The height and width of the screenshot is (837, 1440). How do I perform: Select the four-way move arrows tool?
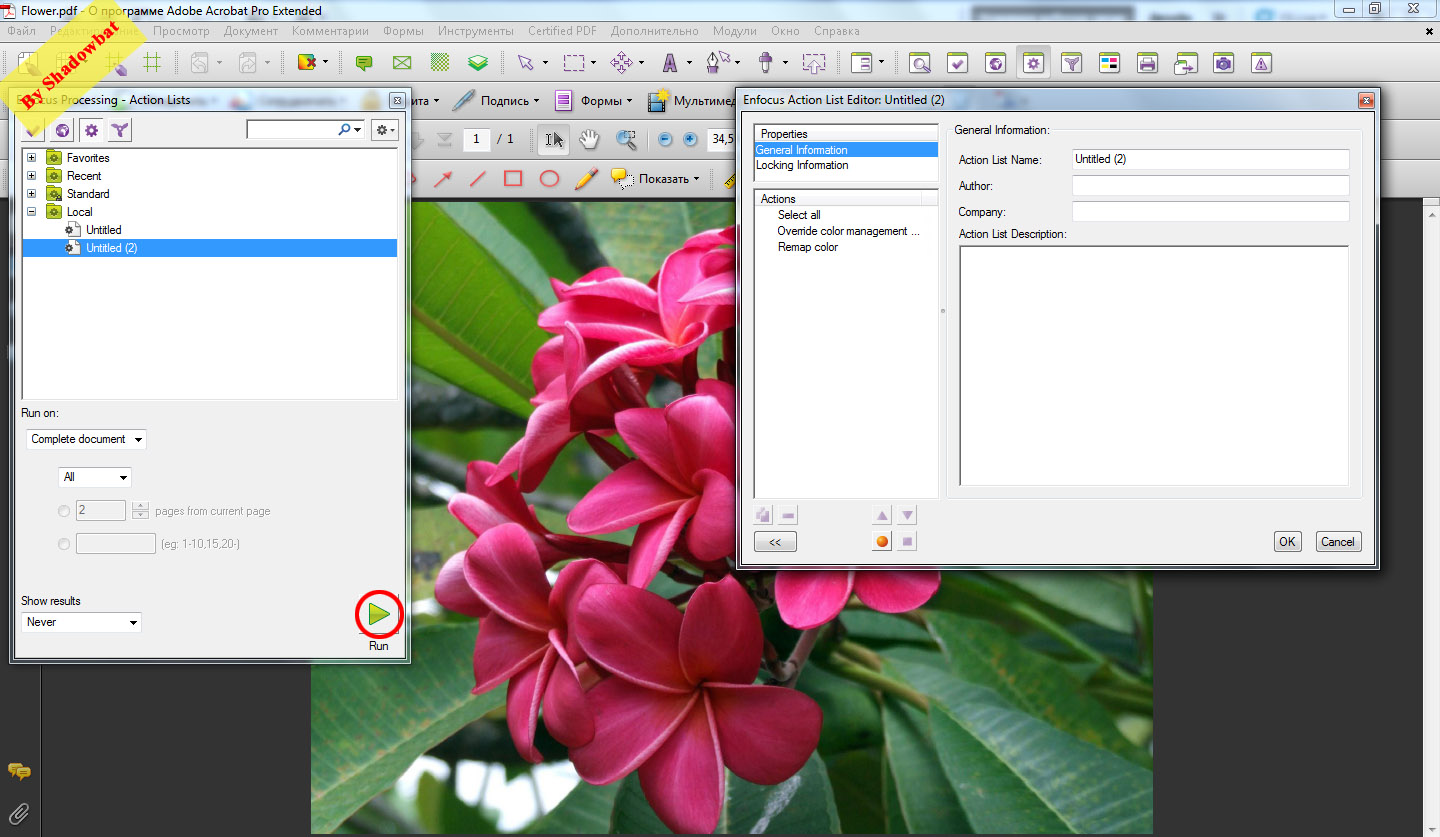(621, 63)
